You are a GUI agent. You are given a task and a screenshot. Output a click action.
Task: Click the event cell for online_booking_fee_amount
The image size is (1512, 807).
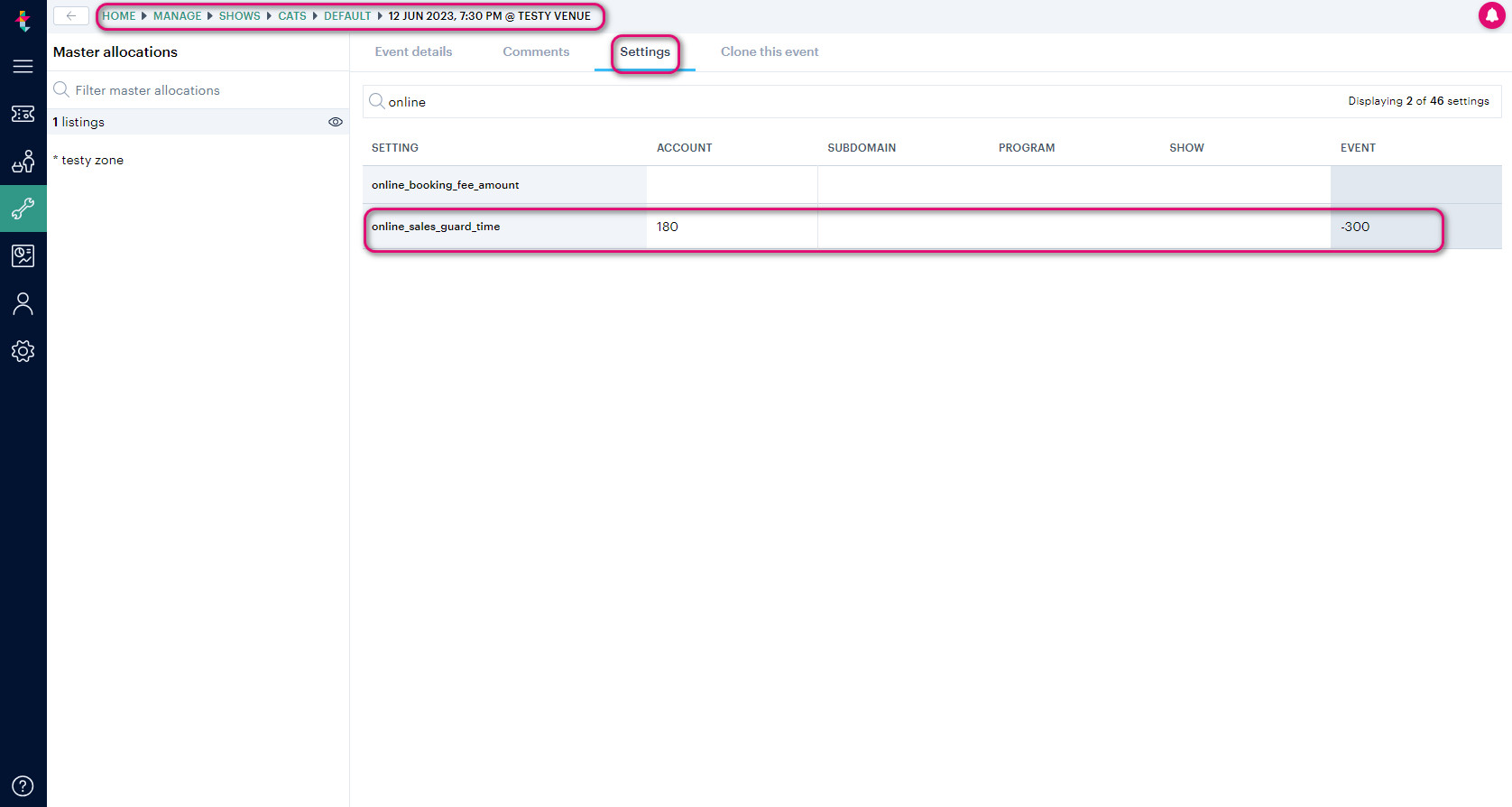(x=1415, y=185)
